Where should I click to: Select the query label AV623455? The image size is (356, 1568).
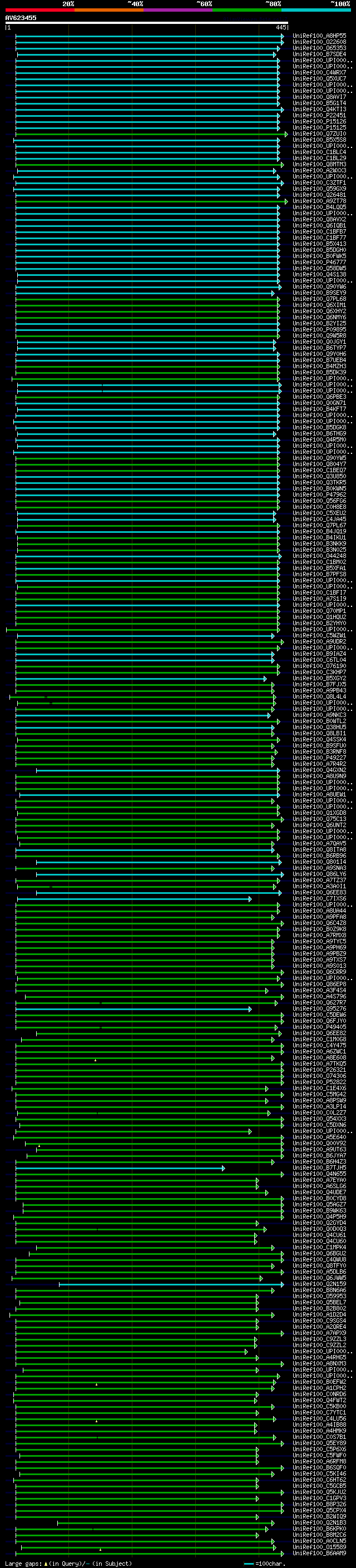coord(21,18)
